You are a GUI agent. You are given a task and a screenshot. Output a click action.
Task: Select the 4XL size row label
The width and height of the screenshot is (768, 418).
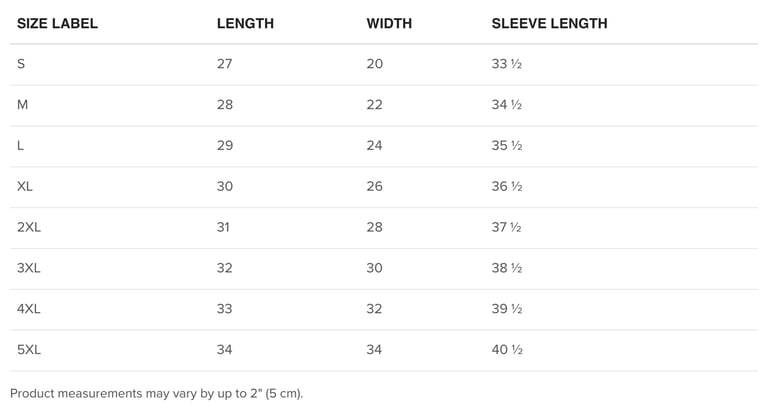pyautogui.click(x=29, y=309)
